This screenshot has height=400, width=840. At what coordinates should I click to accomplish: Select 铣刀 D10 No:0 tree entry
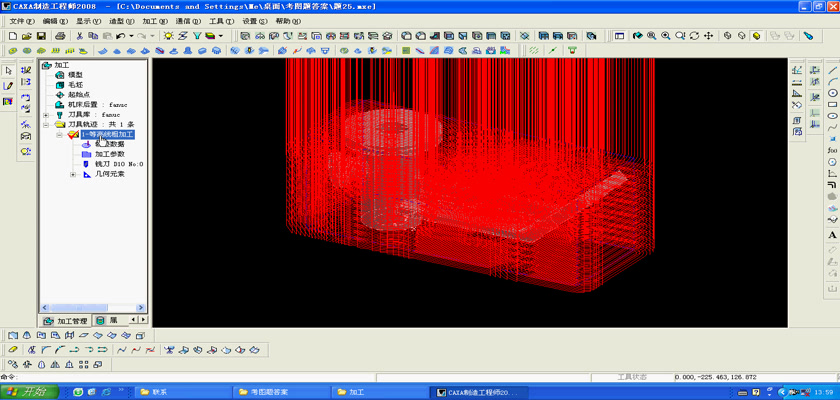[x=119, y=164]
